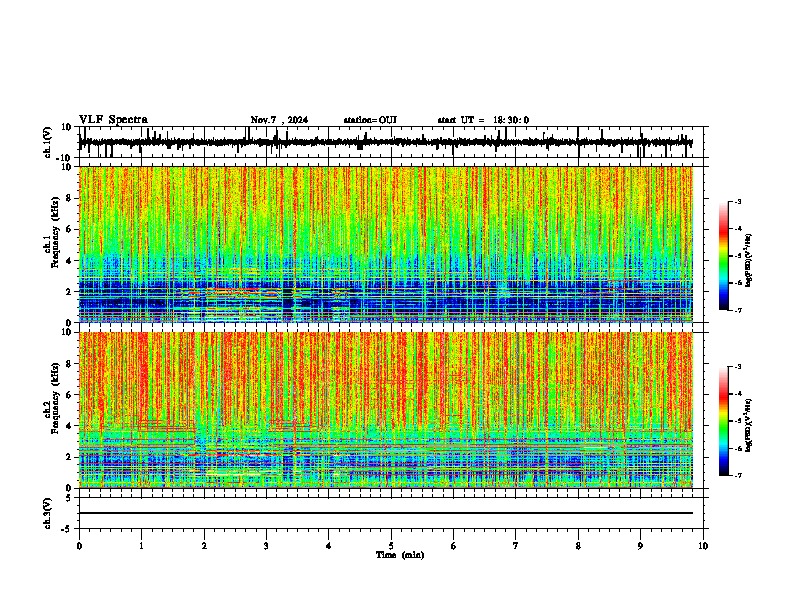Viewport: 792px width, 612px height.
Task: Click the ch.1 color scale units label
Action: (x=750, y=261)
